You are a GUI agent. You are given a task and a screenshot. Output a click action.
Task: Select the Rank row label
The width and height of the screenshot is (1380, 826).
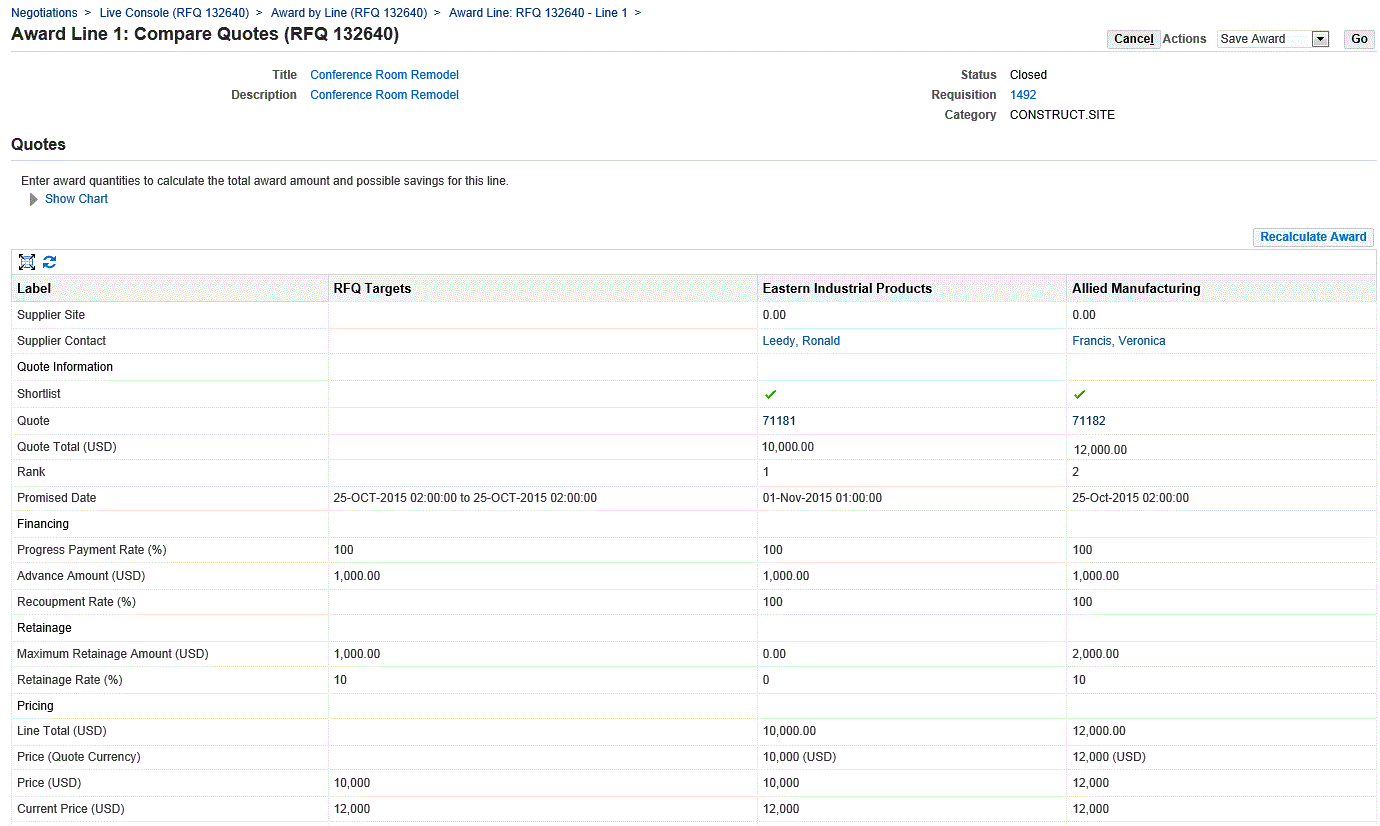[31, 472]
